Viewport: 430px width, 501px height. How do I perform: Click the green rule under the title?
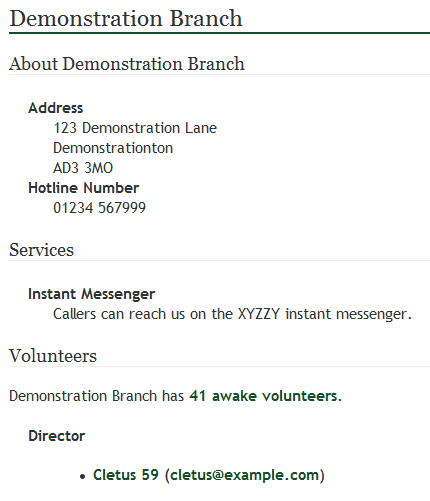click(x=219, y=33)
